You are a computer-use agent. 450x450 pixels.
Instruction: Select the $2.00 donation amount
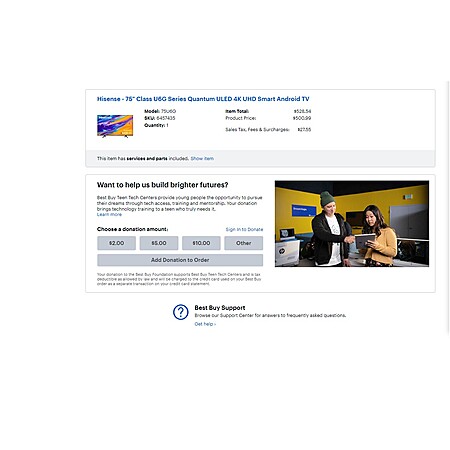pyautogui.click(x=116, y=243)
